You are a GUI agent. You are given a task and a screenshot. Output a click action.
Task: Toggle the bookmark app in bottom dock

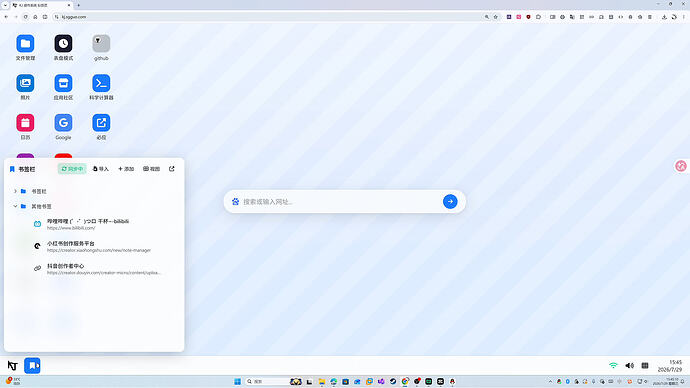32,366
